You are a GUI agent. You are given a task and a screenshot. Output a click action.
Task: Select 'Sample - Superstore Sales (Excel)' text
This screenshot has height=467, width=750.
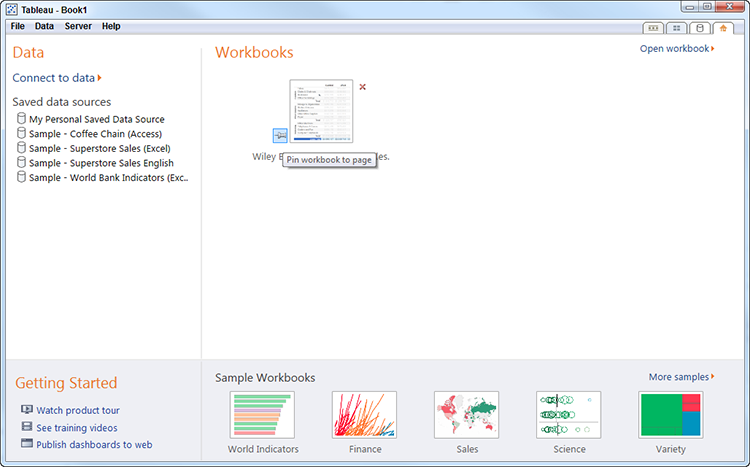(99, 148)
